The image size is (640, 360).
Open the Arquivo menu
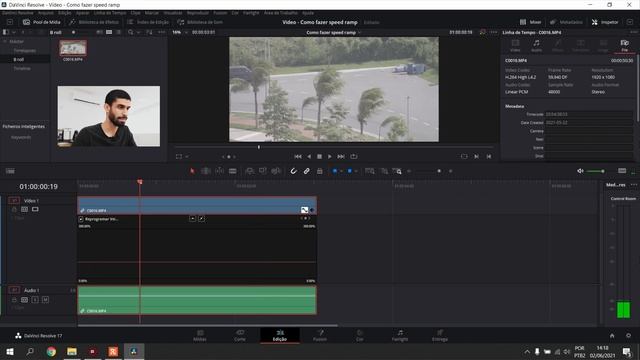click(46, 13)
